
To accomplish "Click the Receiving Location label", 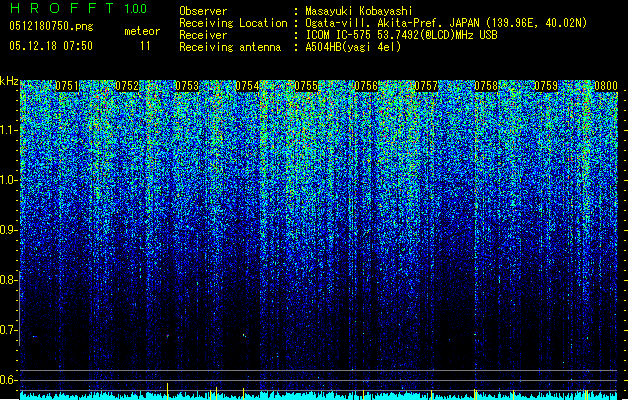I will 233,23.
